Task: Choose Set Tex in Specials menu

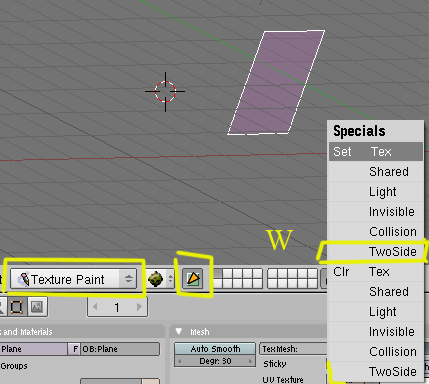Action: (376, 152)
